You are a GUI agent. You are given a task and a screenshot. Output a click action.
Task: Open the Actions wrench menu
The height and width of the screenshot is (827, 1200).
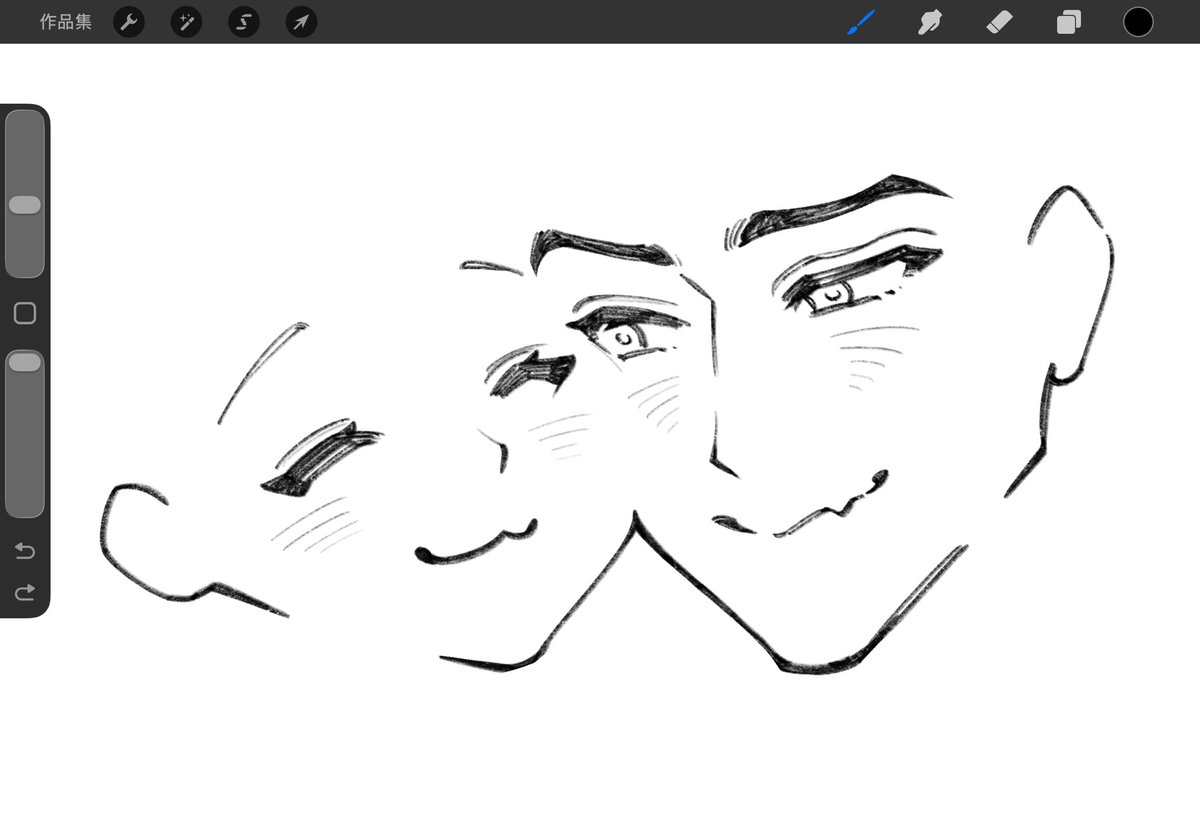click(x=129, y=22)
